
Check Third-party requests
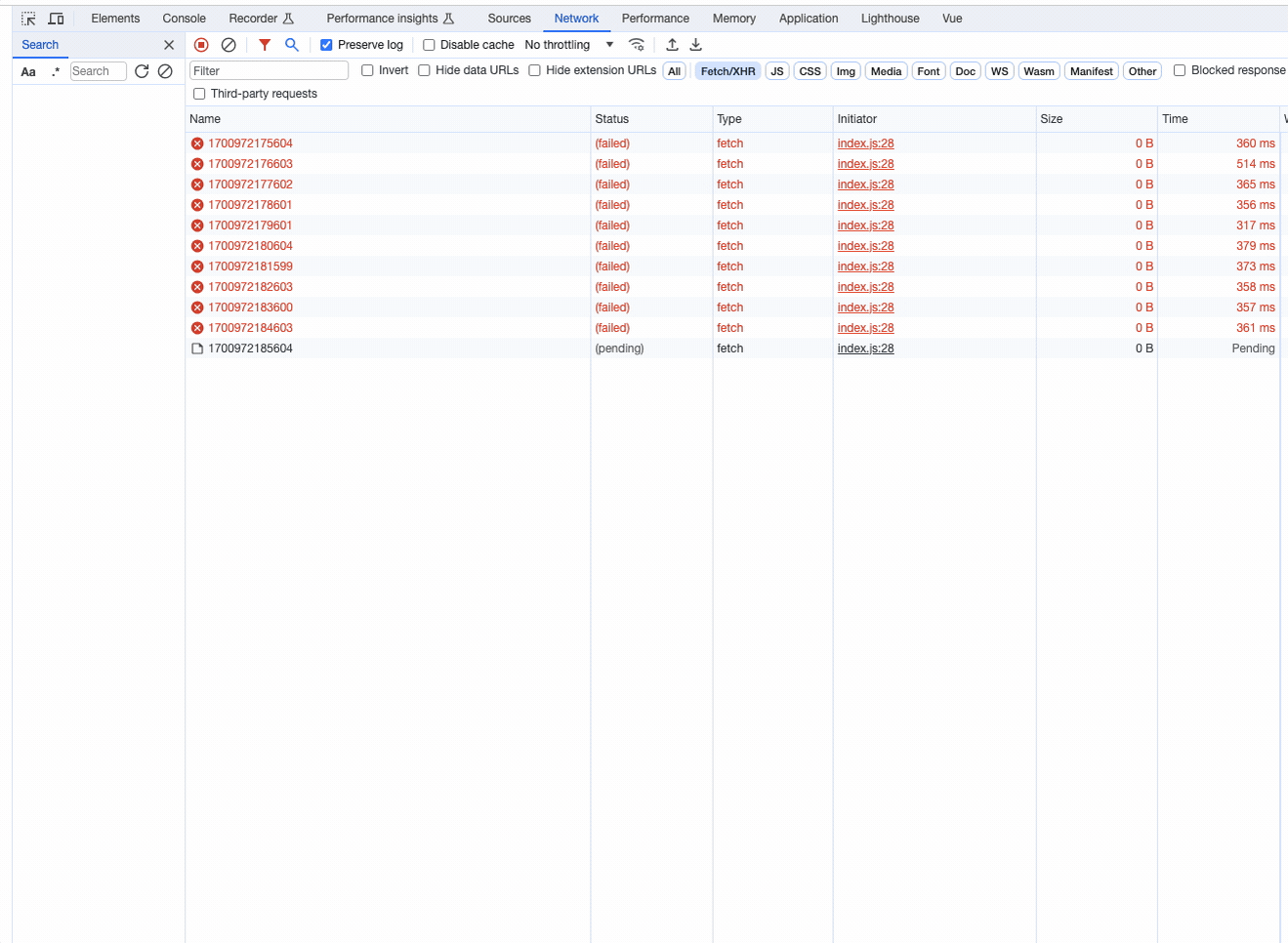tap(199, 93)
